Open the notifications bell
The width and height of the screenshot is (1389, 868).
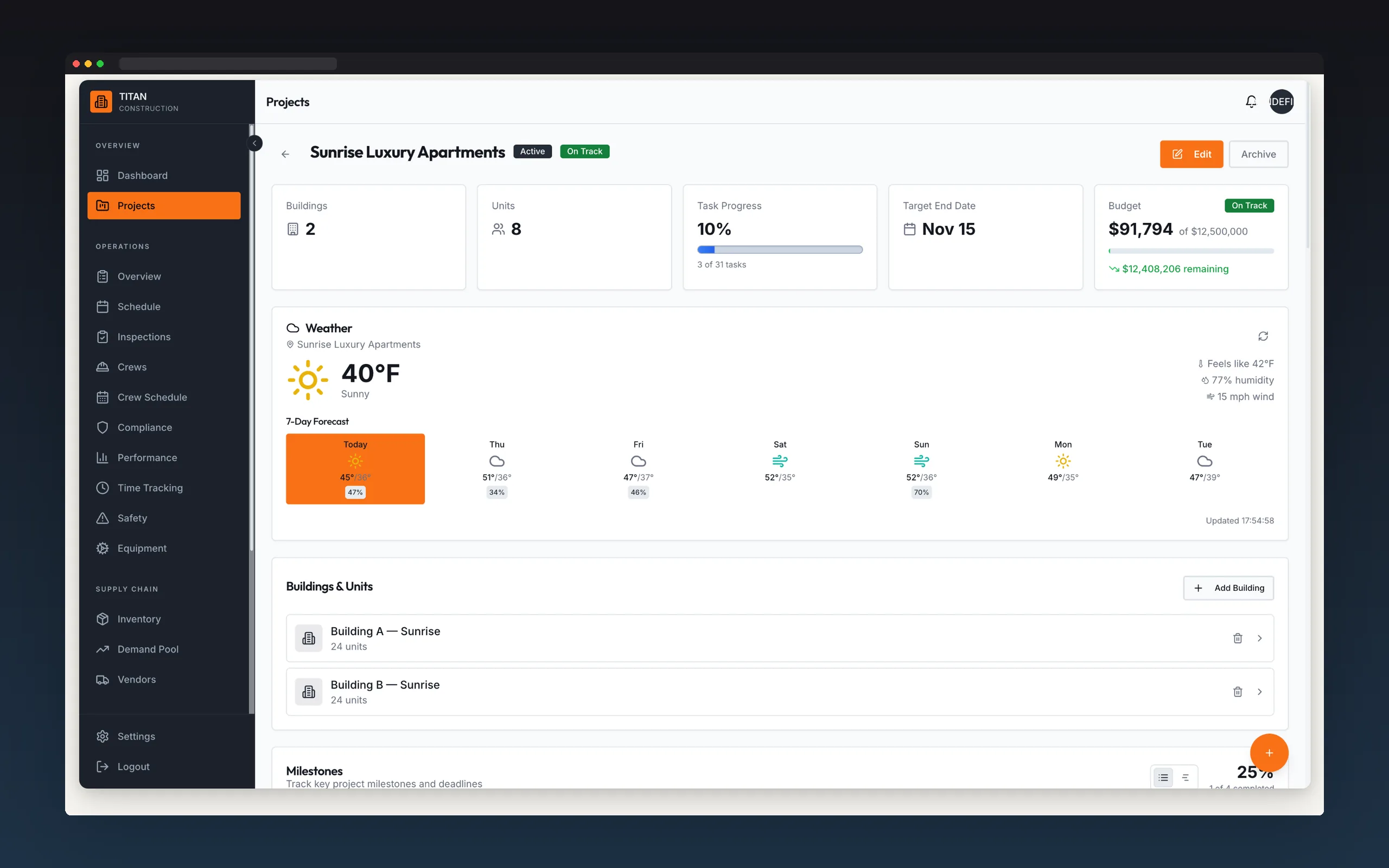pos(1251,101)
